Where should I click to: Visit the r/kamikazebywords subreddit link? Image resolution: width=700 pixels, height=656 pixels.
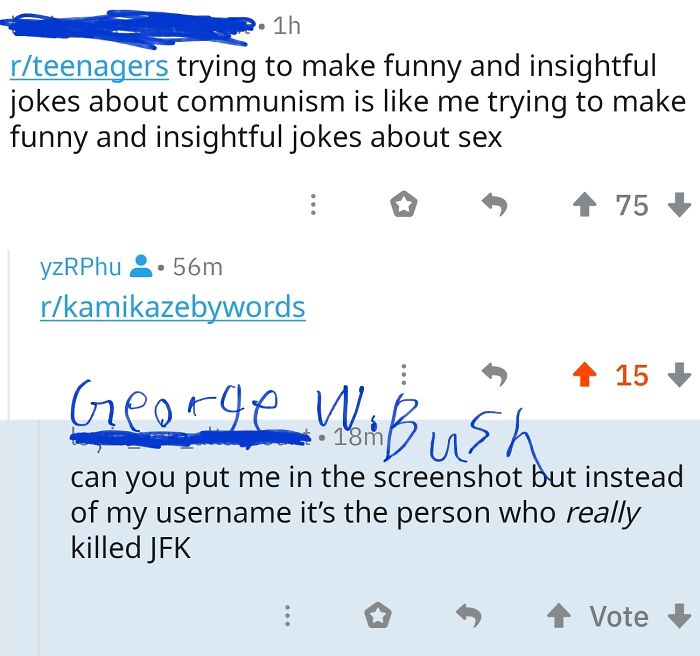[172, 307]
